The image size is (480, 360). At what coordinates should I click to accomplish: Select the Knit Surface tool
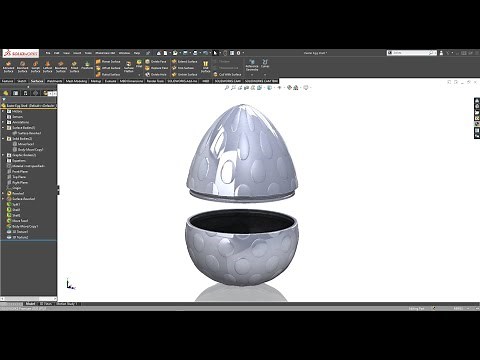click(206, 67)
